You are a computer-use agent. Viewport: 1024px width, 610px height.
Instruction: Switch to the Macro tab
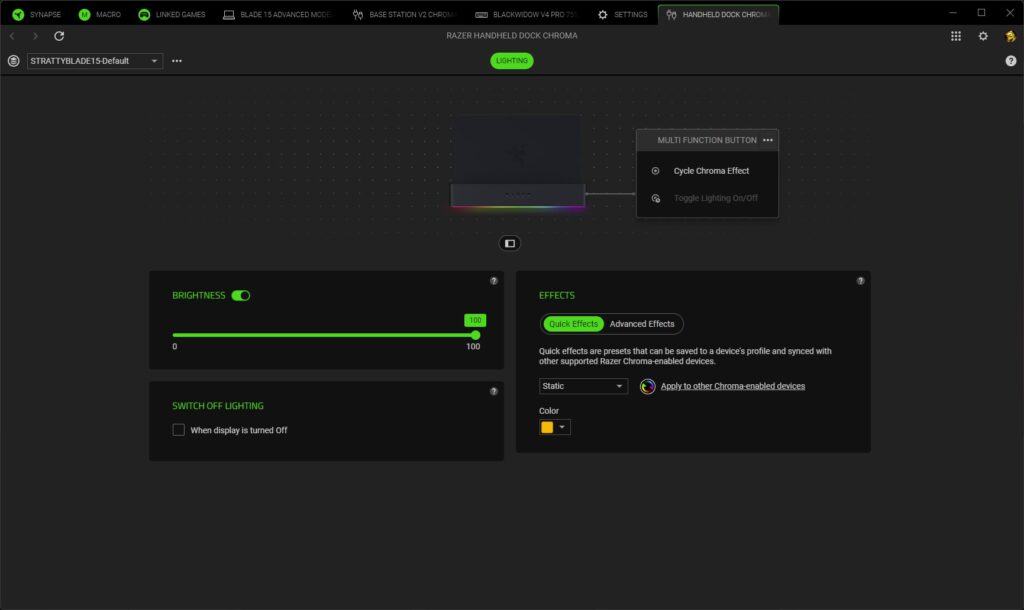pyautogui.click(x=99, y=14)
